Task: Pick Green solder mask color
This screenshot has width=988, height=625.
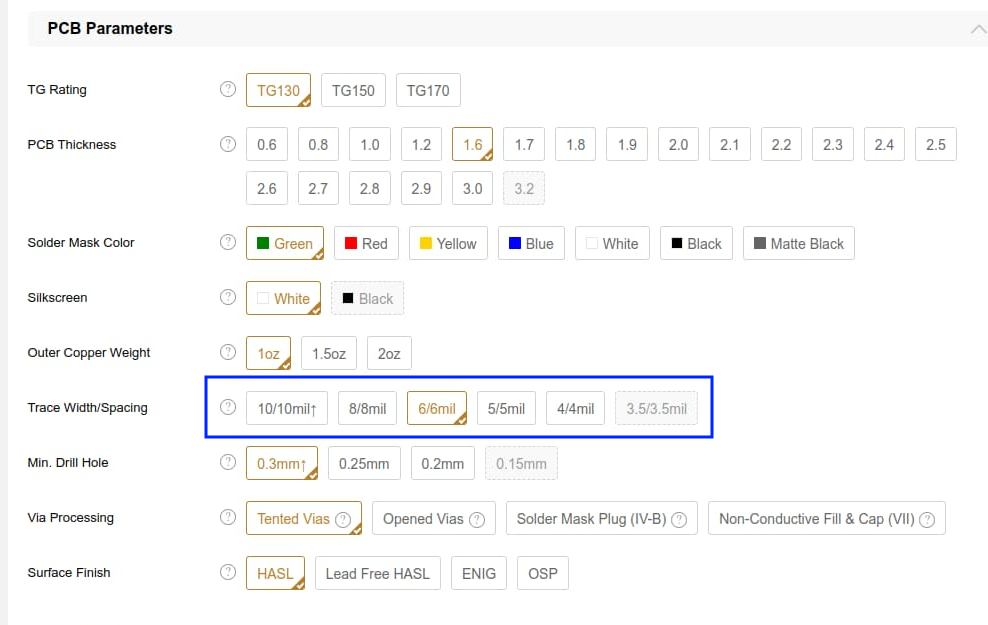Action: (285, 243)
